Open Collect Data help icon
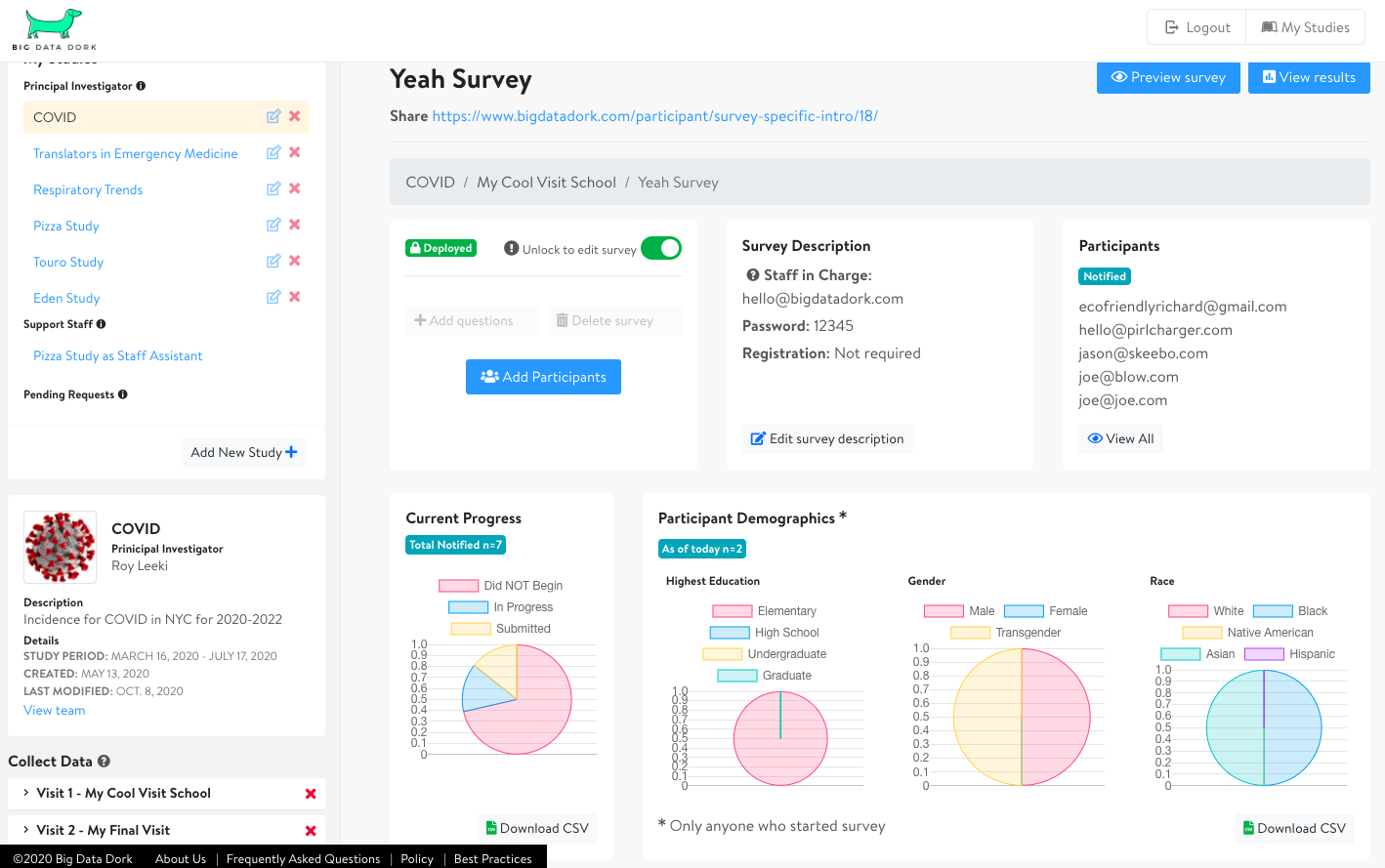Viewport: 1385px width, 868px height. click(x=104, y=761)
